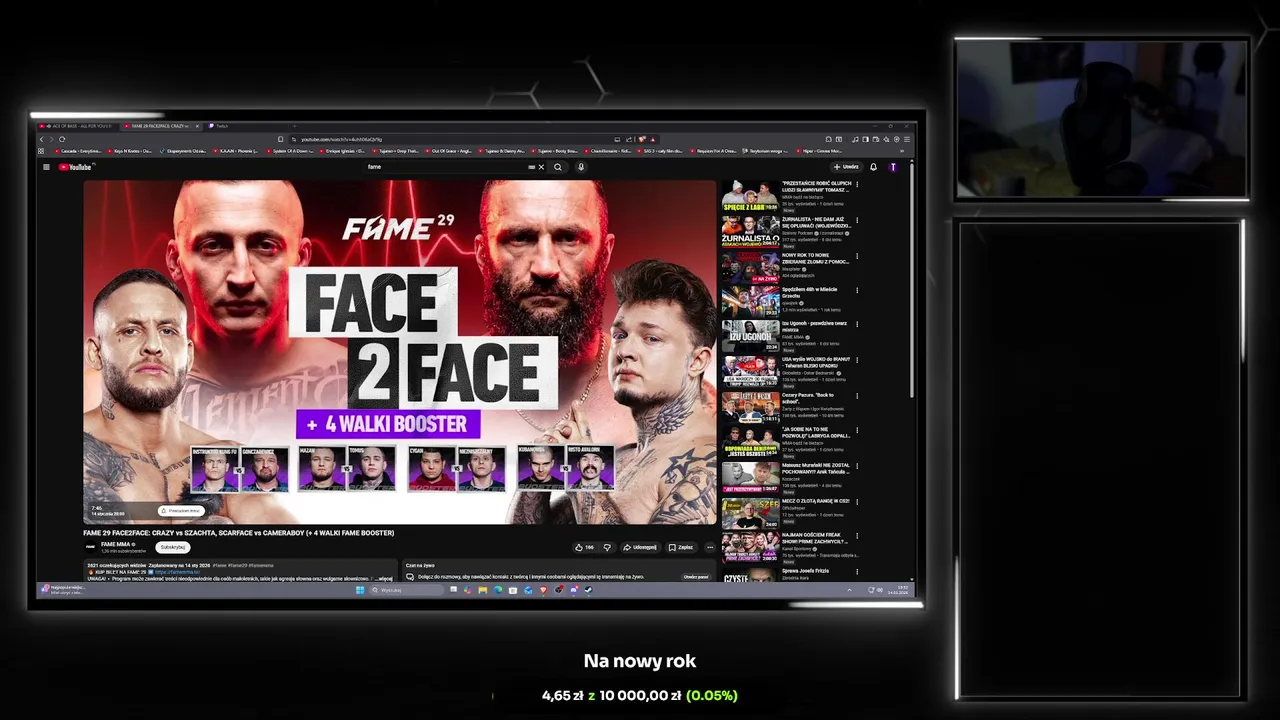Switch to 'ACE OF BASE' browser tab
The image size is (1280, 720).
[x=78, y=126]
